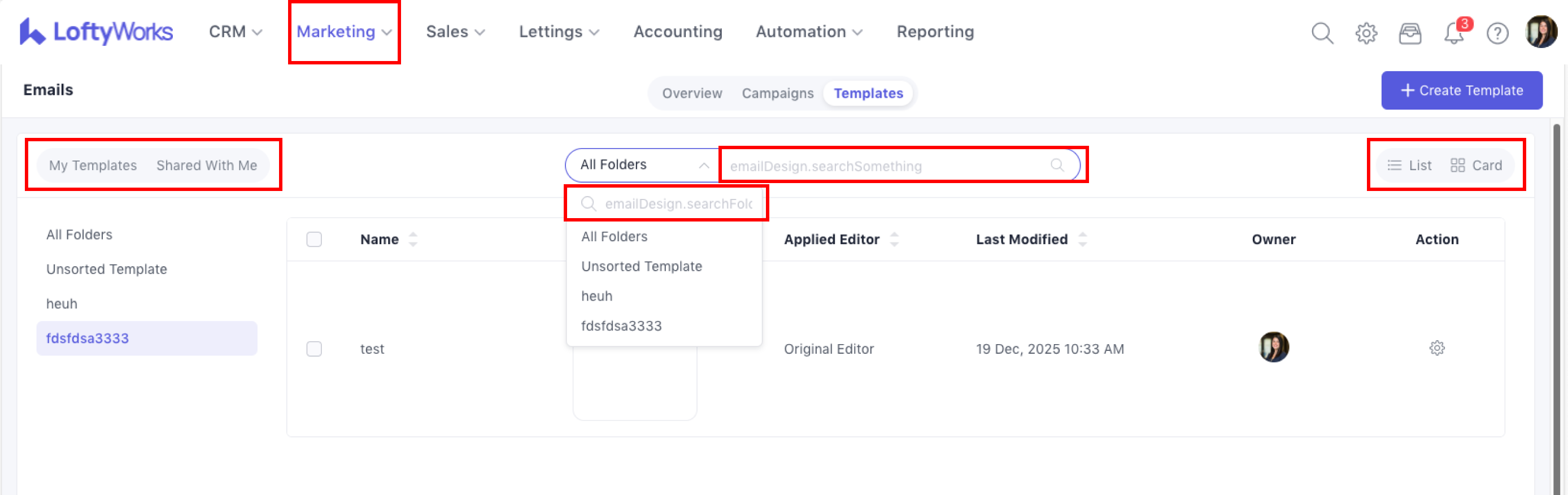Open the global search magnifier icon
1568x495 pixels.
tap(1322, 33)
